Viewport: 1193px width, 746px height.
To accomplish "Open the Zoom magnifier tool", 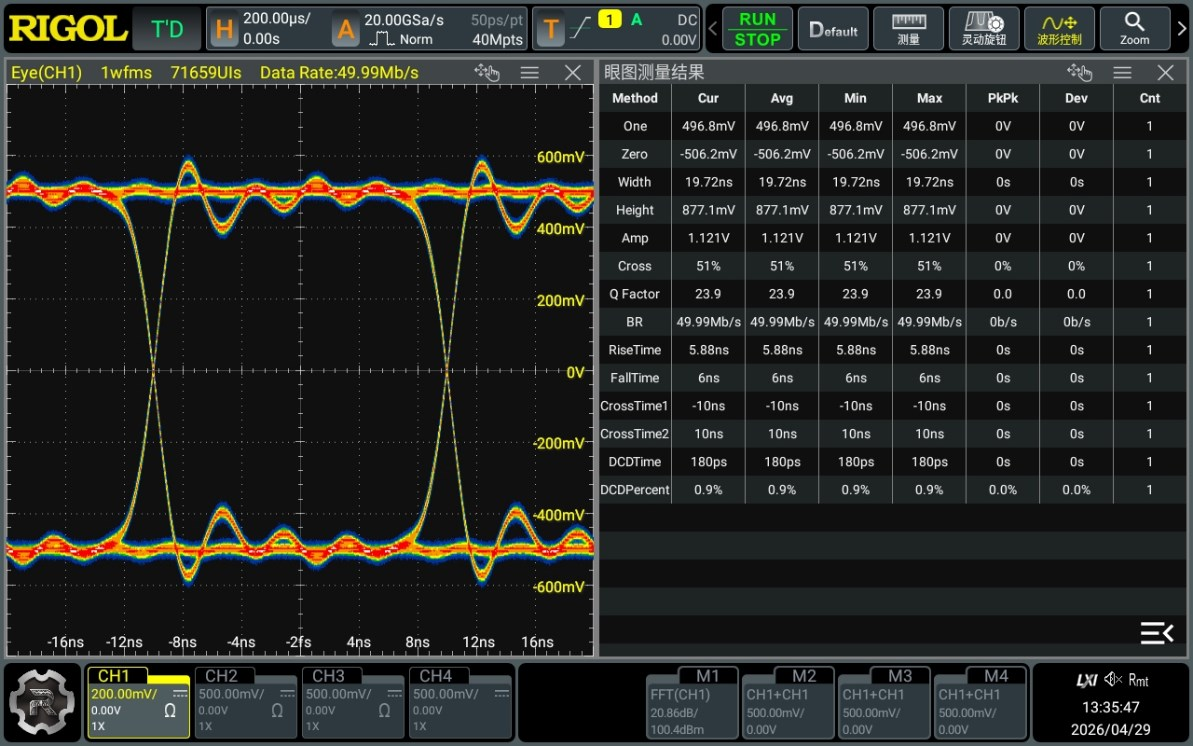I will click(1134, 29).
